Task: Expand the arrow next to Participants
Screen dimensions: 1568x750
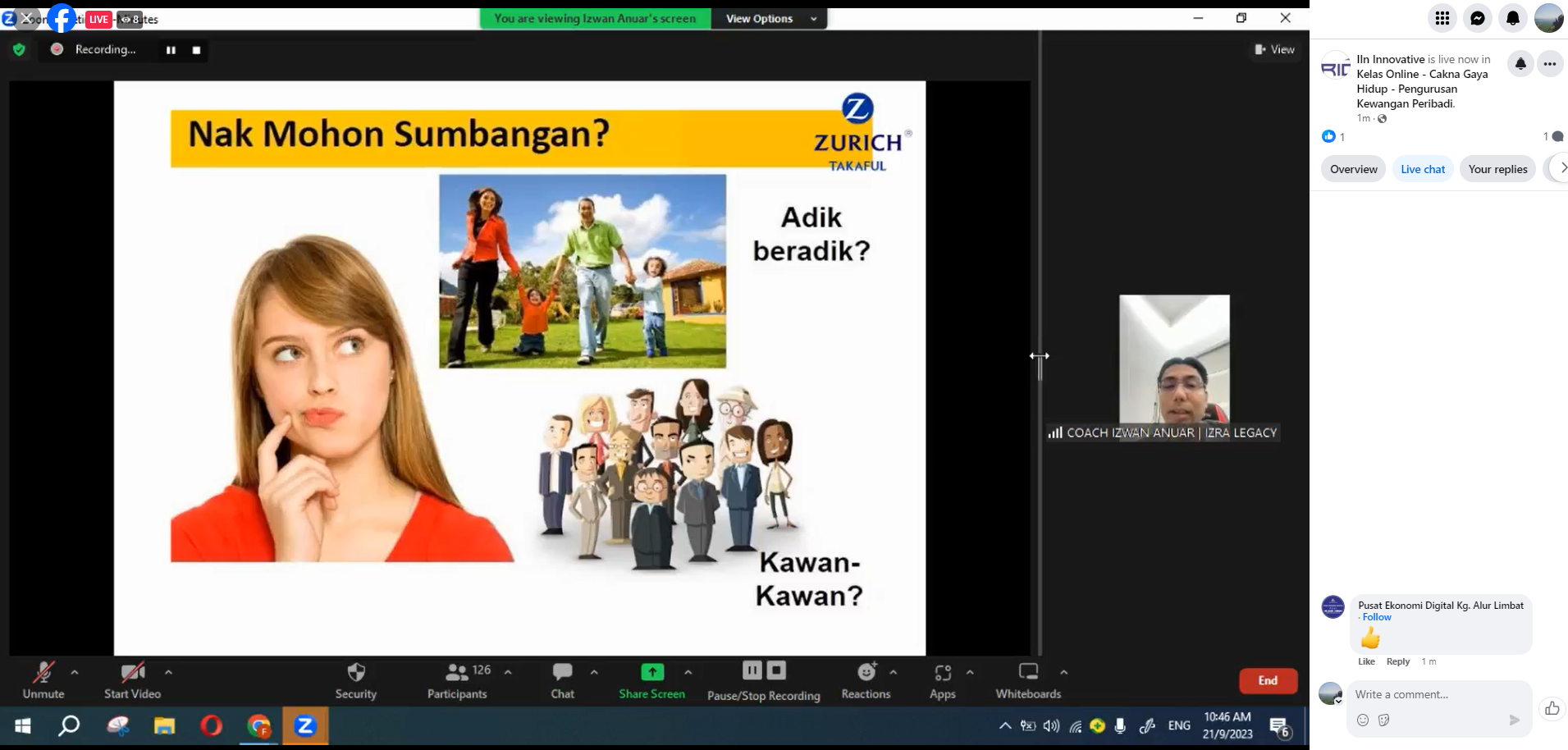Action: 508,672
